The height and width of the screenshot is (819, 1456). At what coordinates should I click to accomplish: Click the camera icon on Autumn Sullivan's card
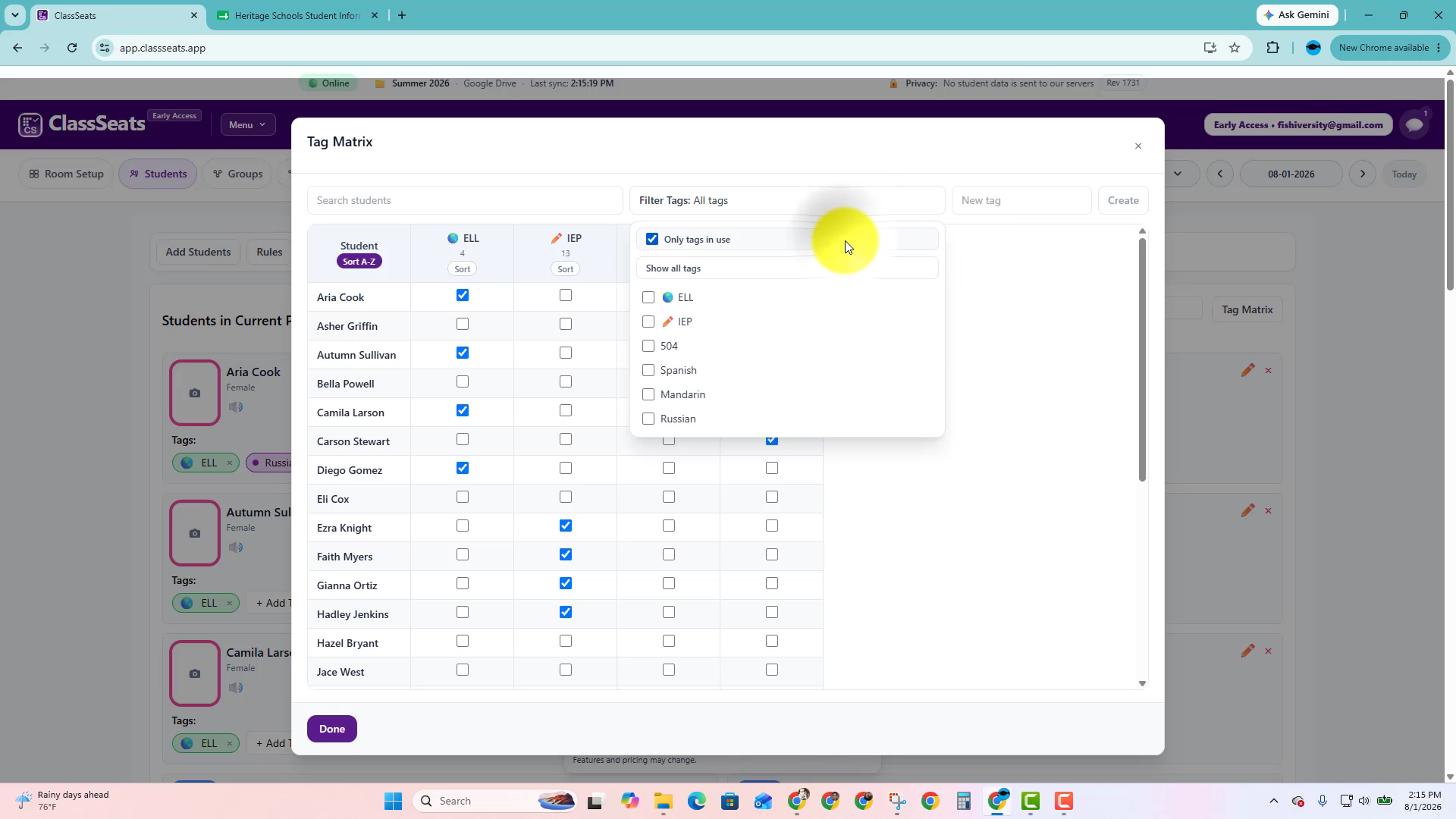click(x=195, y=533)
